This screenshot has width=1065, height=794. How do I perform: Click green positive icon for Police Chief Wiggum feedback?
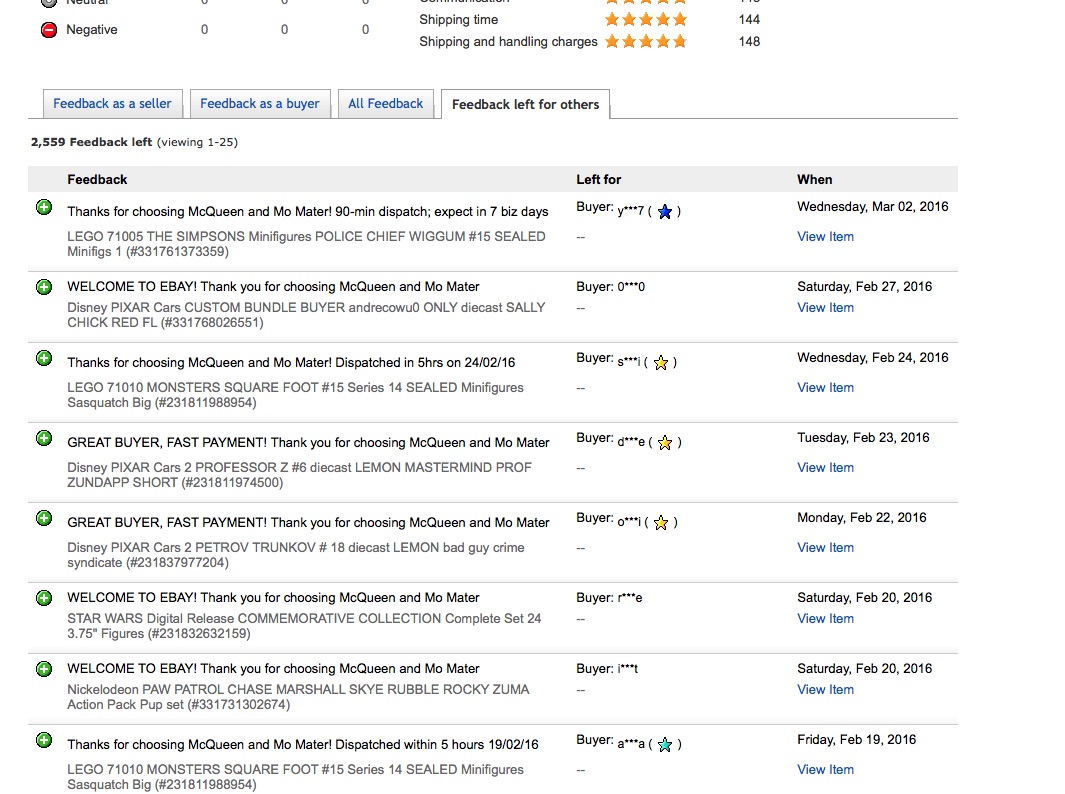pyautogui.click(x=44, y=207)
